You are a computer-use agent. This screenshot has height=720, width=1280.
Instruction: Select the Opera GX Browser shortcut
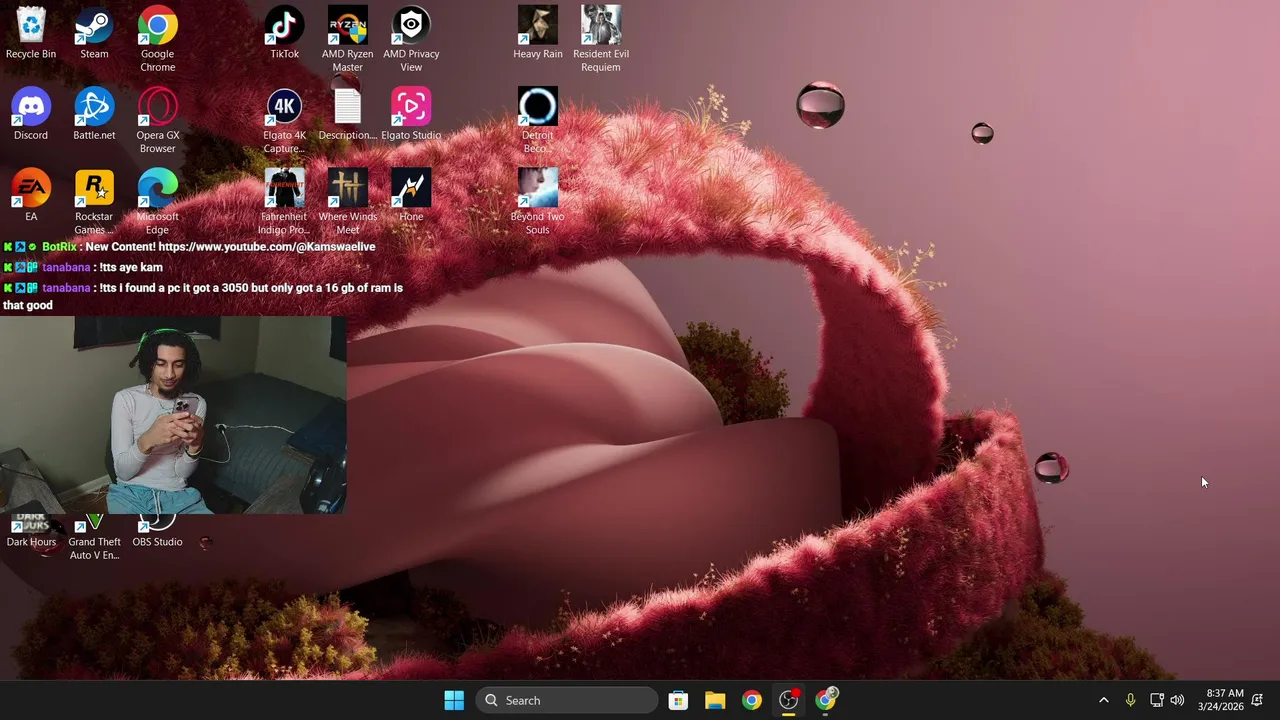[157, 120]
